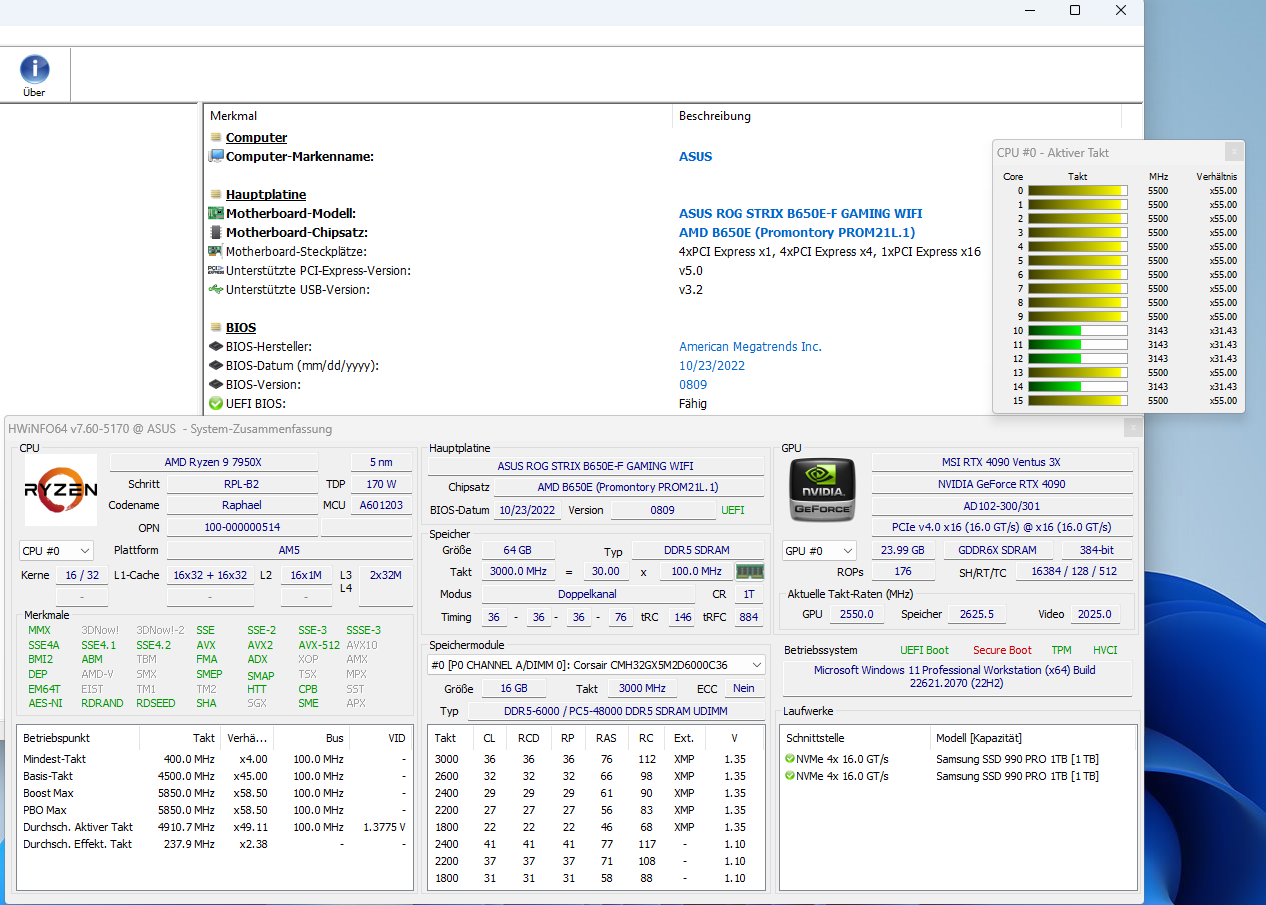
Task: Click the green RAM module icon
Action: (x=750, y=571)
